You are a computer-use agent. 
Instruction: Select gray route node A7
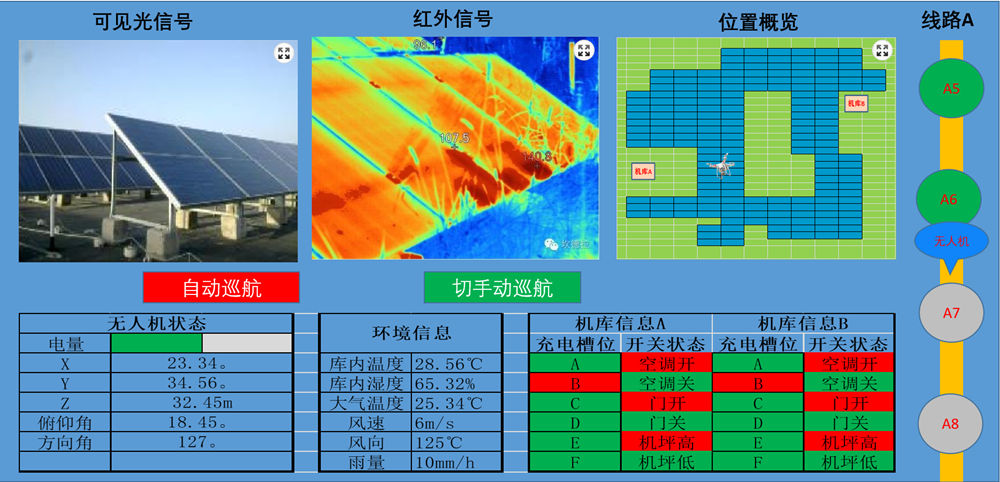pyautogui.click(x=951, y=313)
